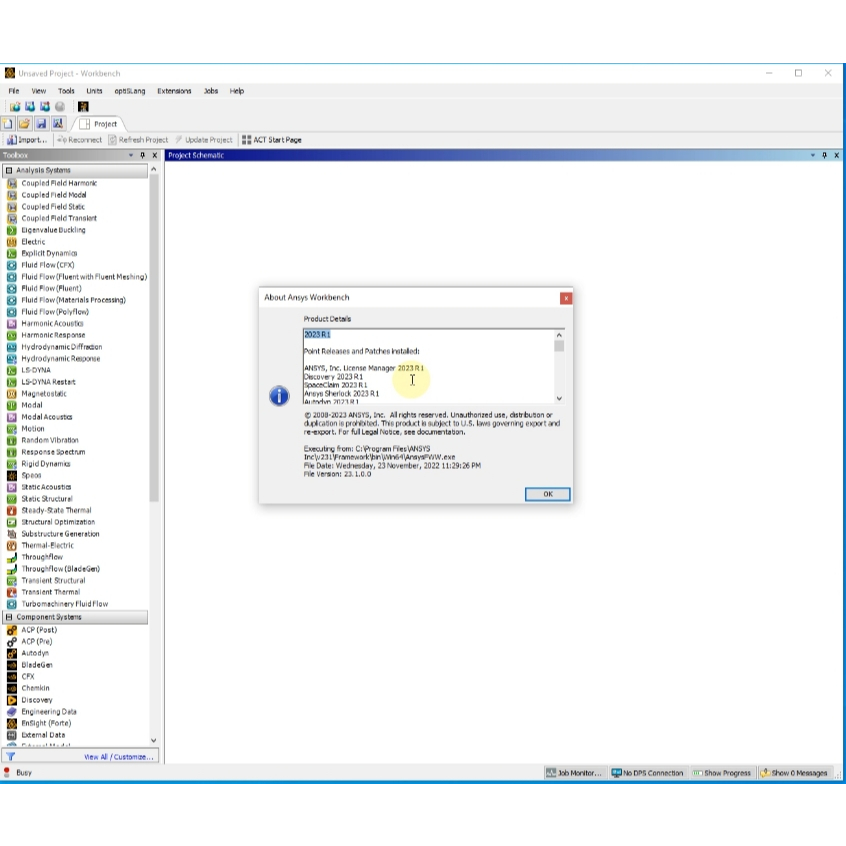This screenshot has width=846, height=846.
Task: Click the info icon in About dialog
Action: point(279,396)
